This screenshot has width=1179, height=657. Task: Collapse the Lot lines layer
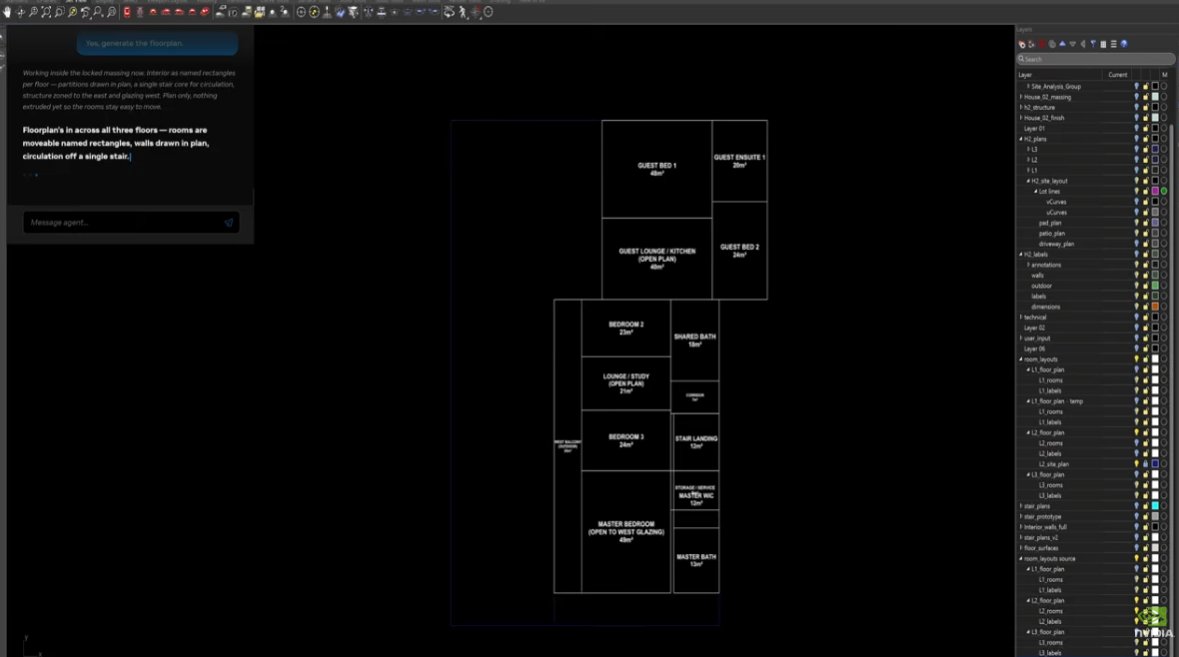[x=1035, y=192]
